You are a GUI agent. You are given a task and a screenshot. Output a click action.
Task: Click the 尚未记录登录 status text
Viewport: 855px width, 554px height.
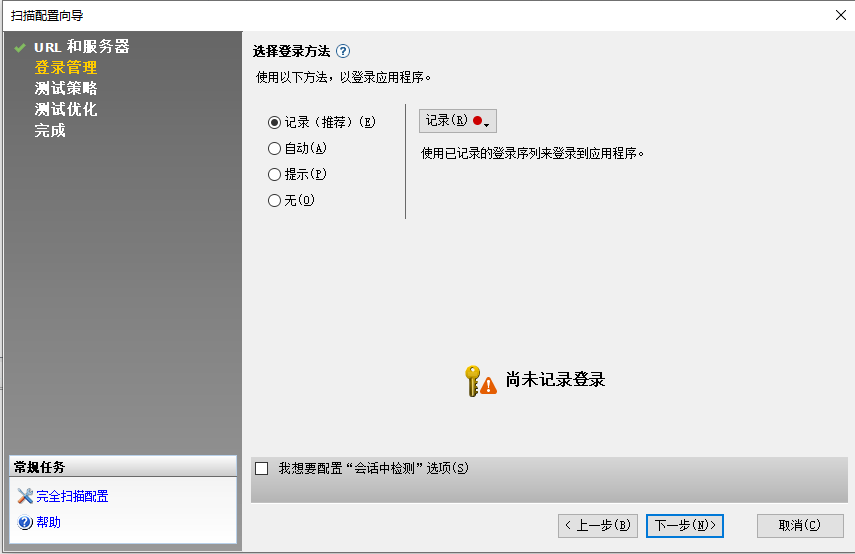556,380
